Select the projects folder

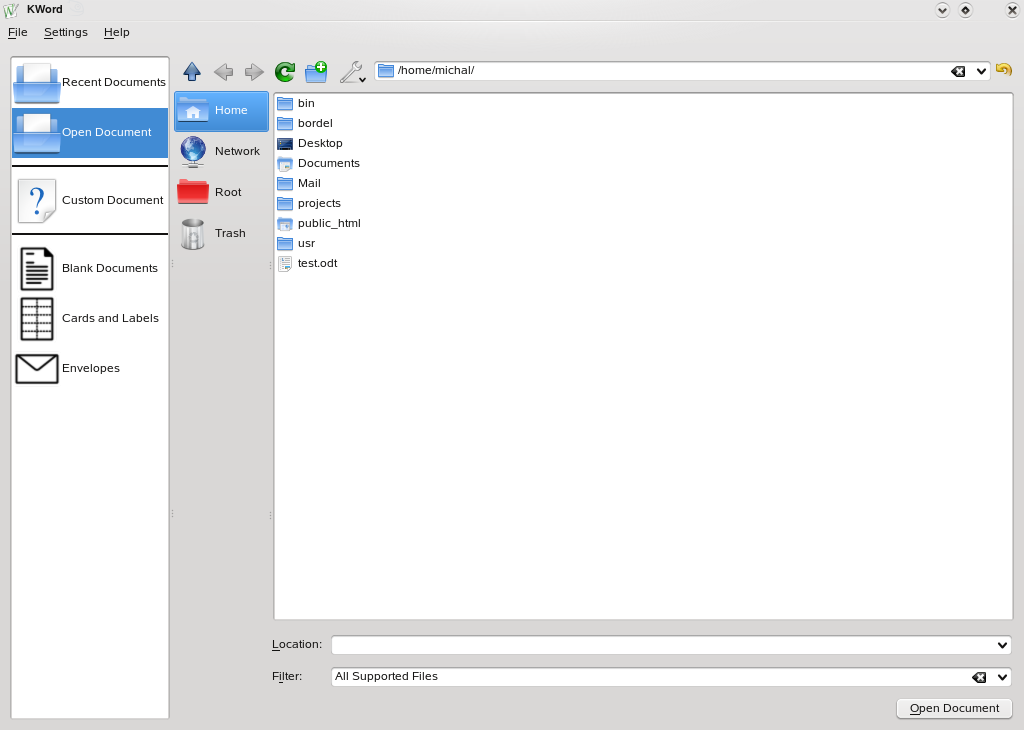click(309, 203)
